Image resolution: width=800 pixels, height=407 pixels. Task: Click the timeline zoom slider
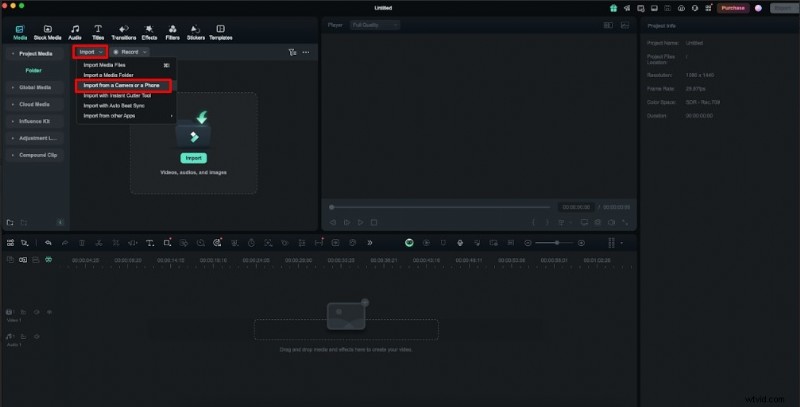click(x=555, y=243)
